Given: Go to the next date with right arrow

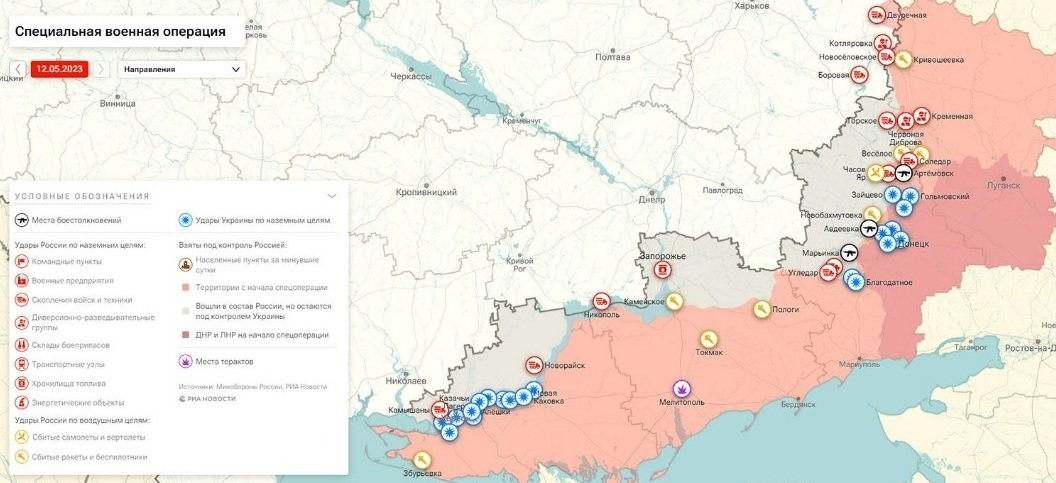Looking at the screenshot, I should [101, 69].
